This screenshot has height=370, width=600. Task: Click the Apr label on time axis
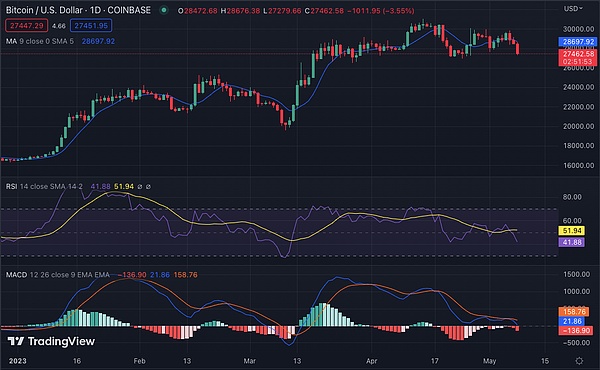pyautogui.click(x=372, y=361)
